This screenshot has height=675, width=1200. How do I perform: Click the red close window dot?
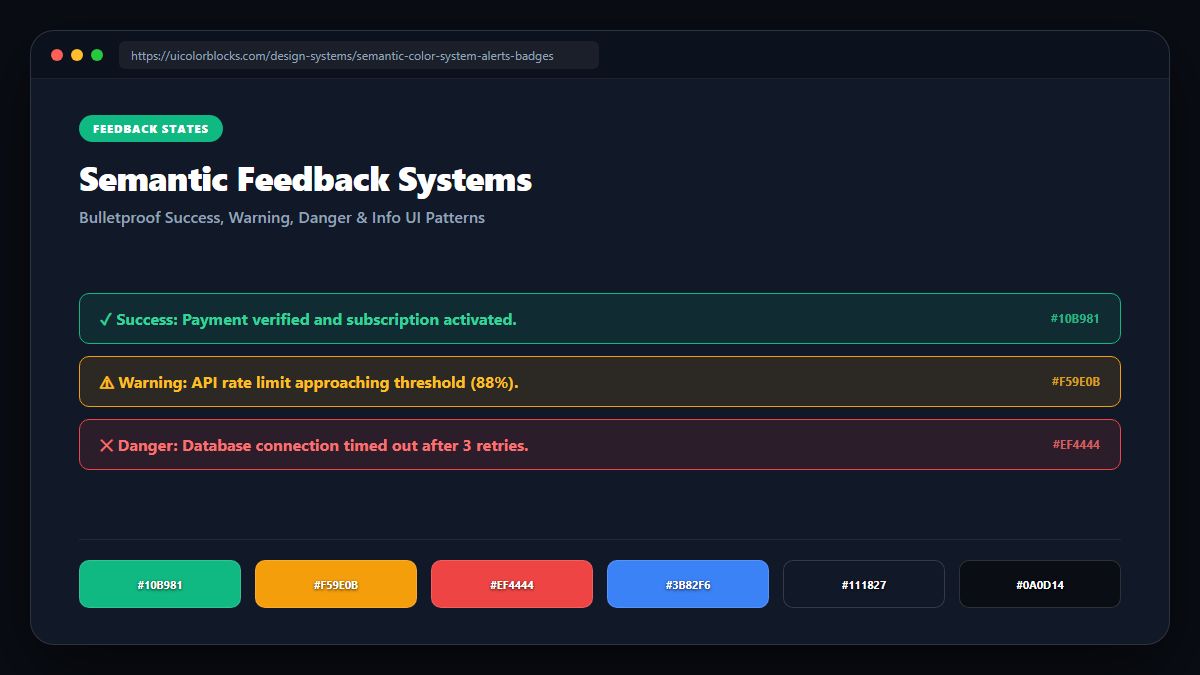click(57, 55)
